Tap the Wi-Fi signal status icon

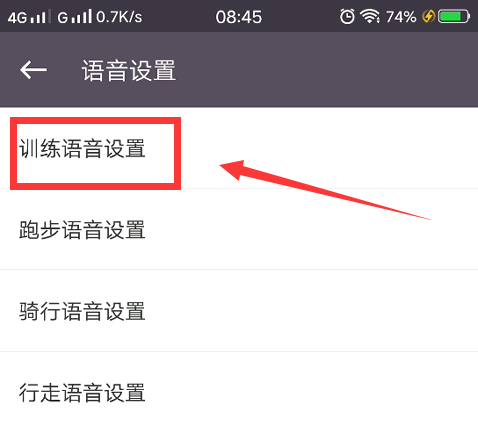(369, 16)
